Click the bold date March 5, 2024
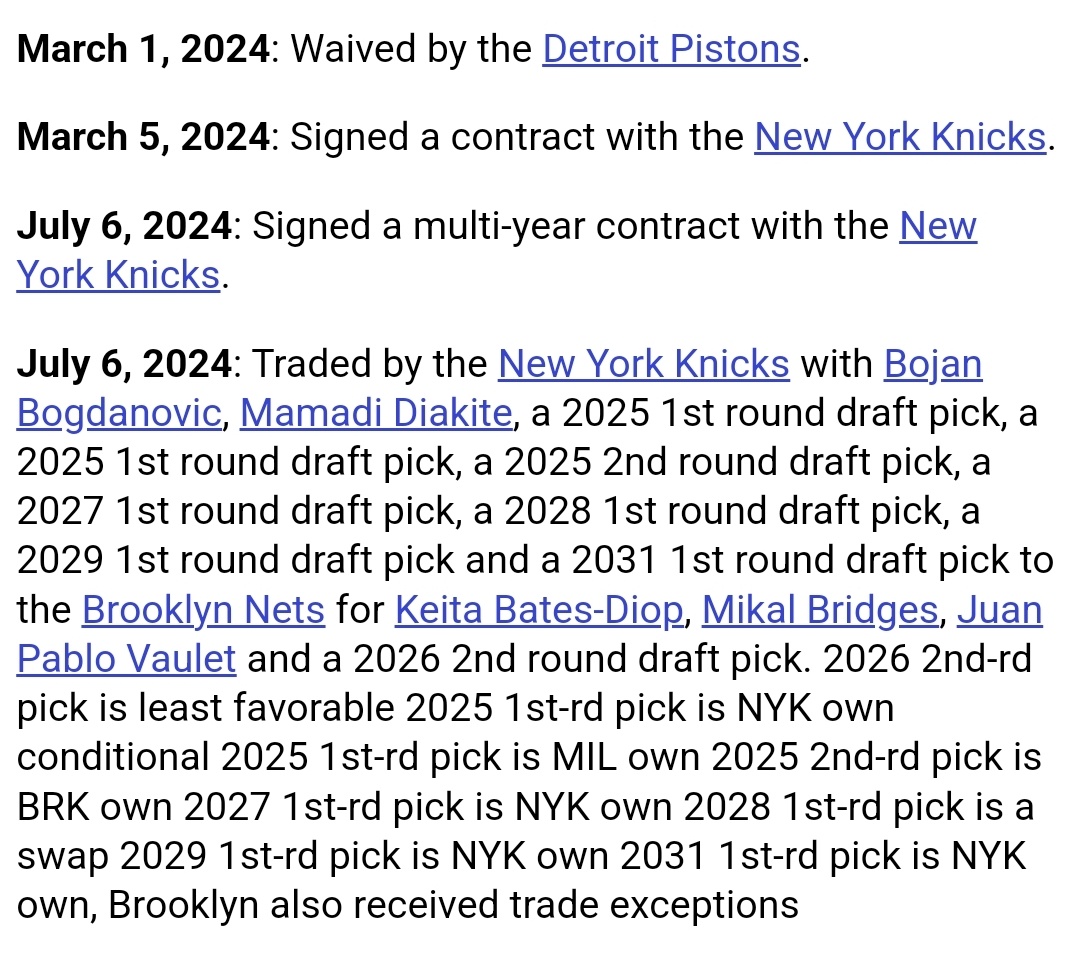Screen dimensions: 1080x953 [x=143, y=137]
